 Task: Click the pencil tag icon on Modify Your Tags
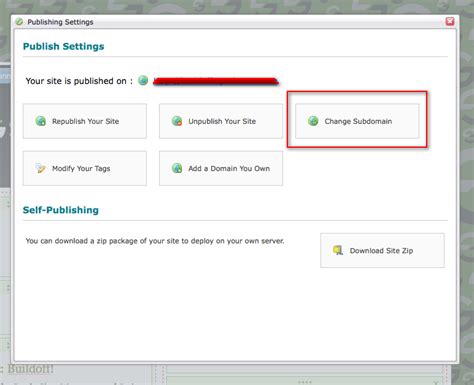click(x=41, y=168)
